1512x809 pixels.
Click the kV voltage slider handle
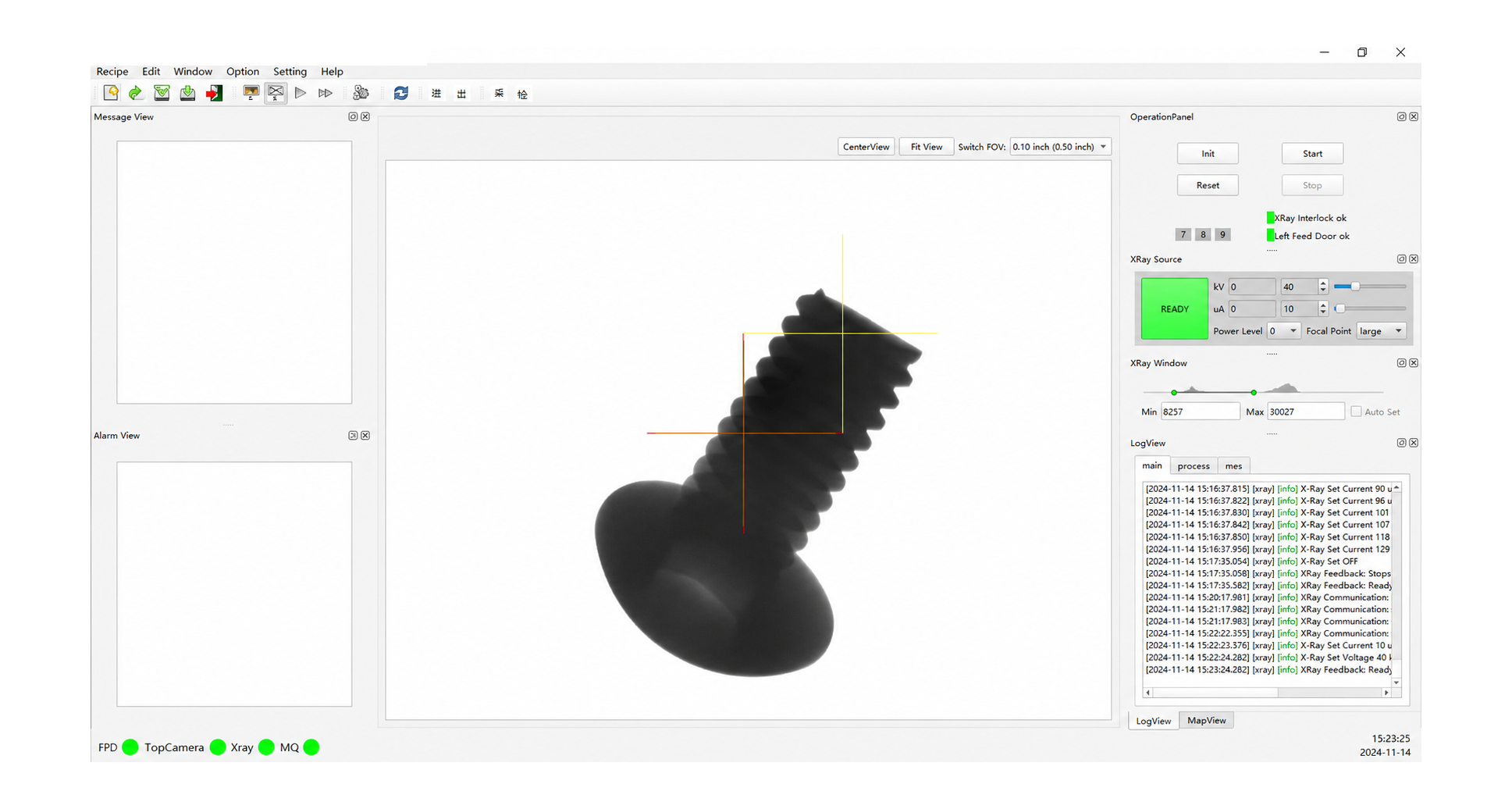[x=1355, y=287]
